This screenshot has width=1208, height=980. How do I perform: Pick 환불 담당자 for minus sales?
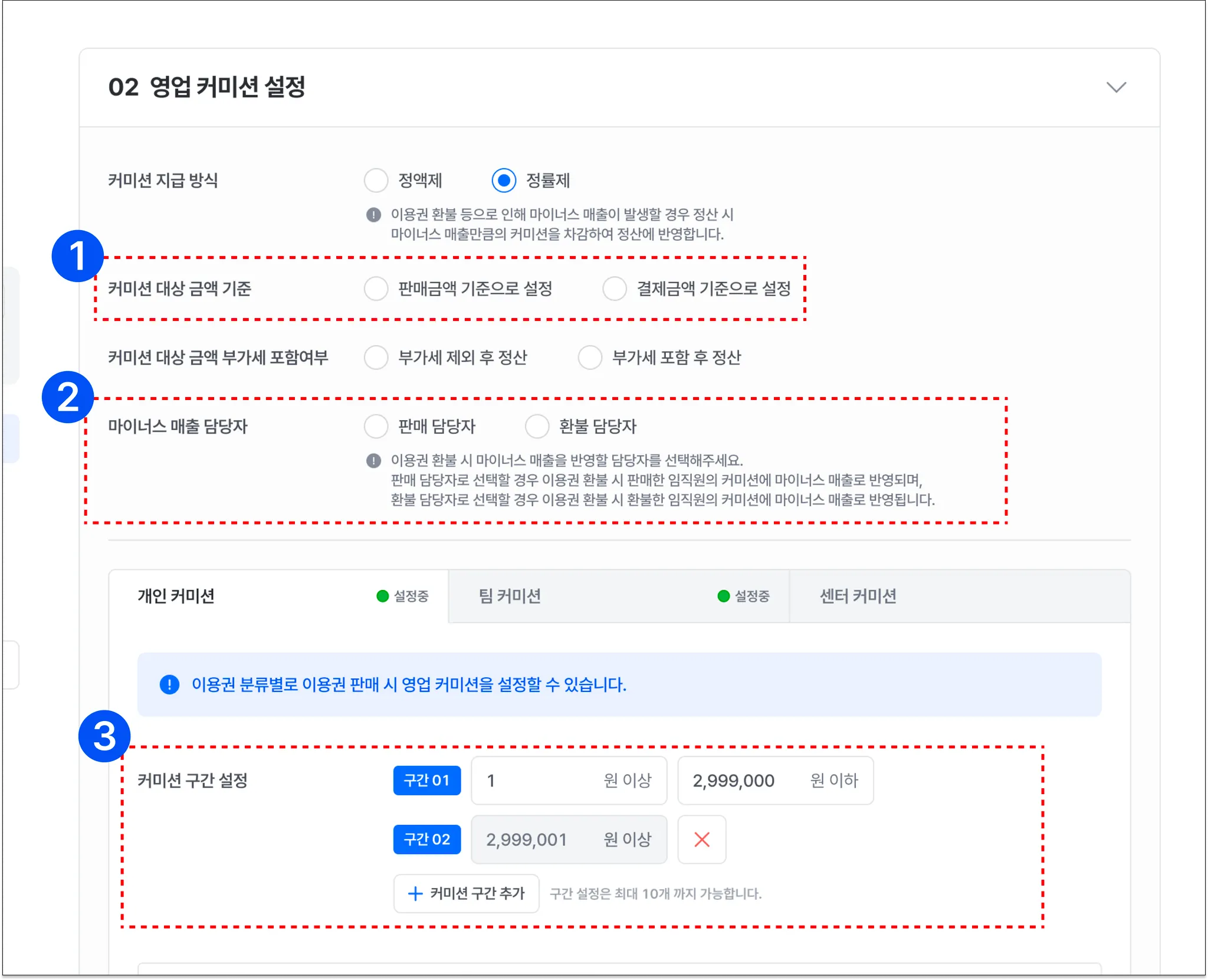pos(537,426)
